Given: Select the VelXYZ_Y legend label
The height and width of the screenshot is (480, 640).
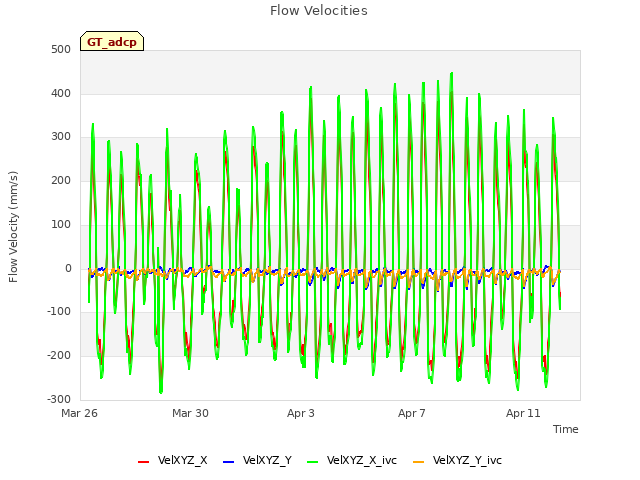Looking at the screenshot, I should 267,460.
